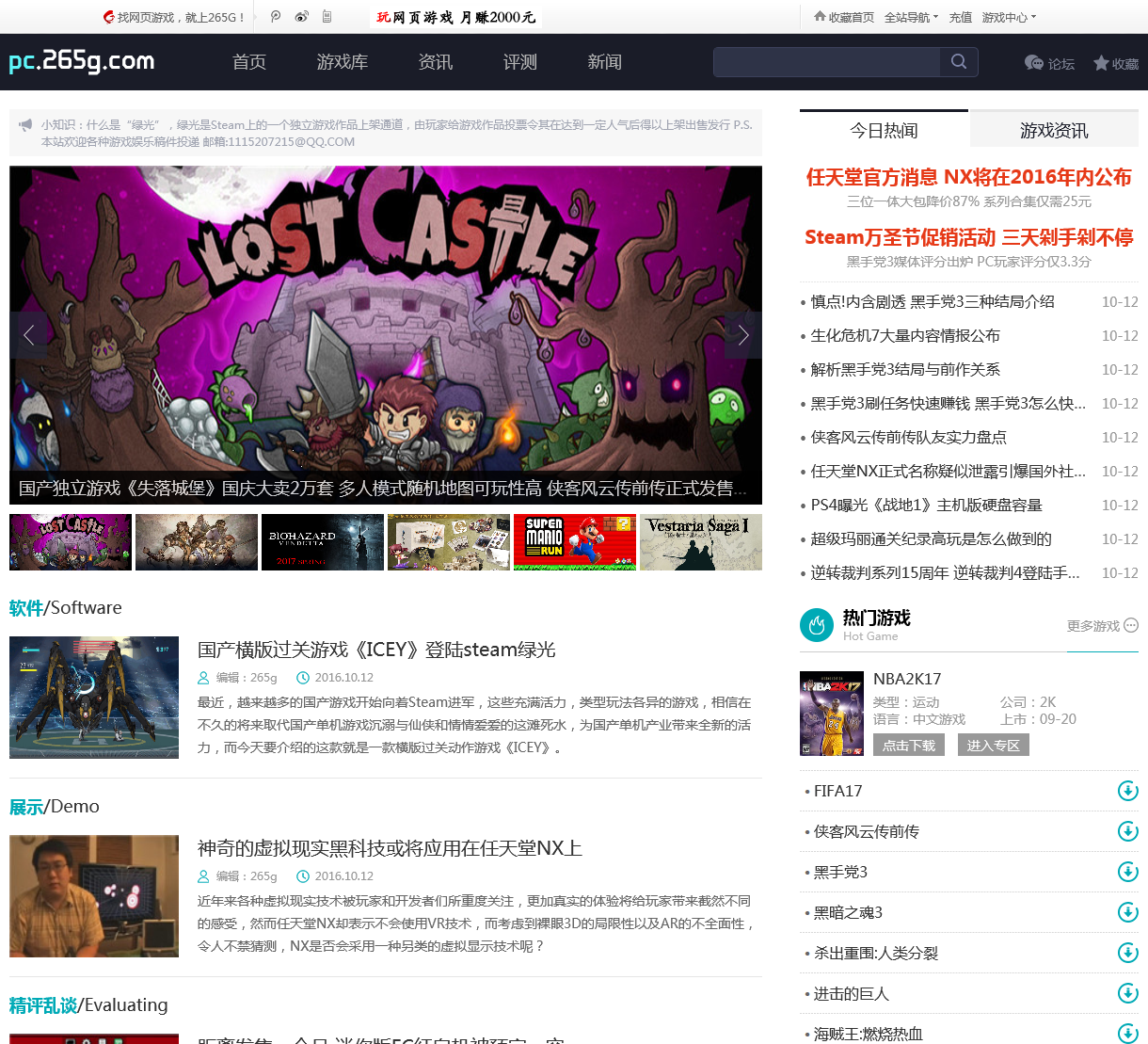
Task: Open the NBA2K17 cover image
Action: 832,714
